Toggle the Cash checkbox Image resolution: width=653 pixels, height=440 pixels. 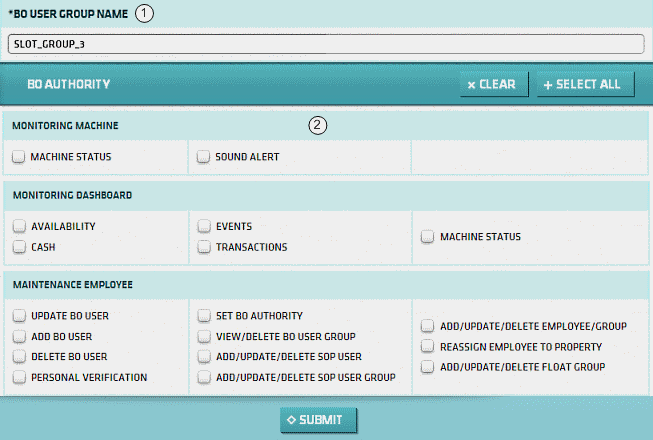point(19,247)
